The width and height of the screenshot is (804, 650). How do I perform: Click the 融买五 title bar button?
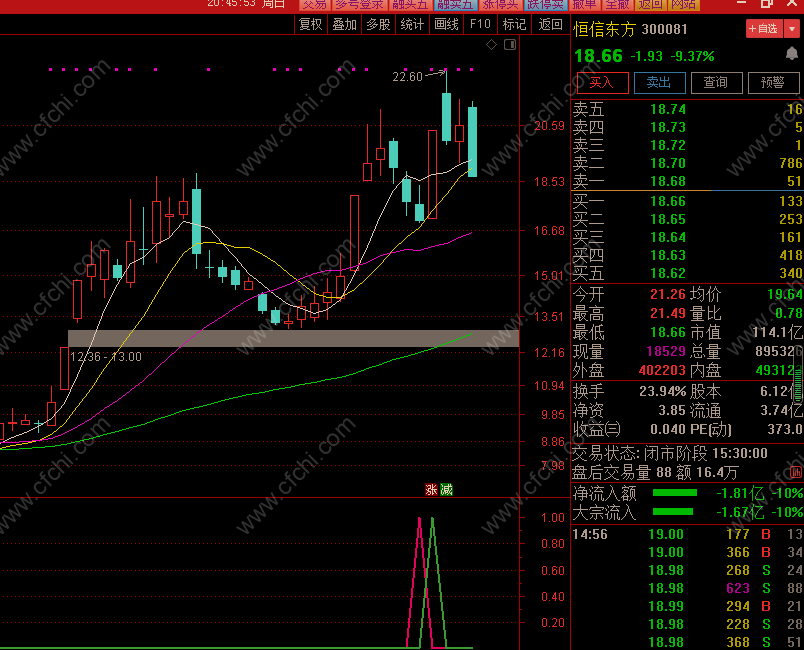410,5
